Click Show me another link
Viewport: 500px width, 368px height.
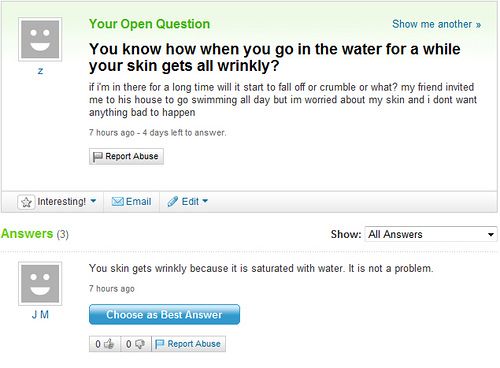click(x=436, y=24)
